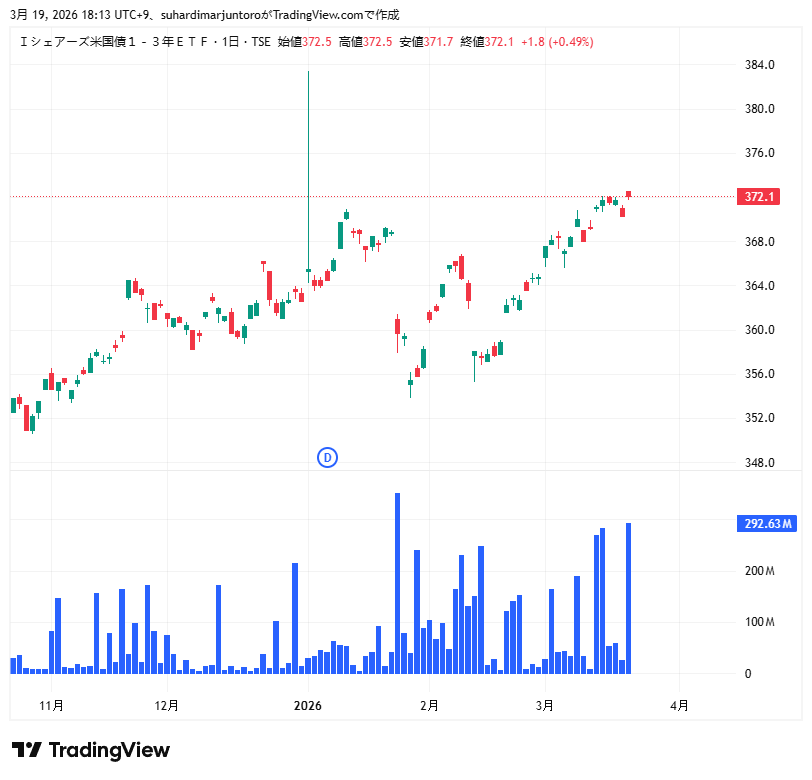The image size is (812, 780).
Task: Click the 2026 time axis label
Action: click(308, 706)
